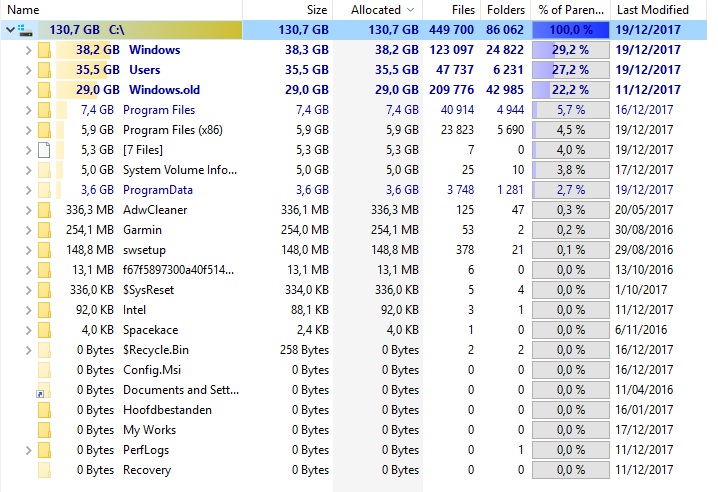Expand the $Recycle.Bin folder

[x=28, y=350]
